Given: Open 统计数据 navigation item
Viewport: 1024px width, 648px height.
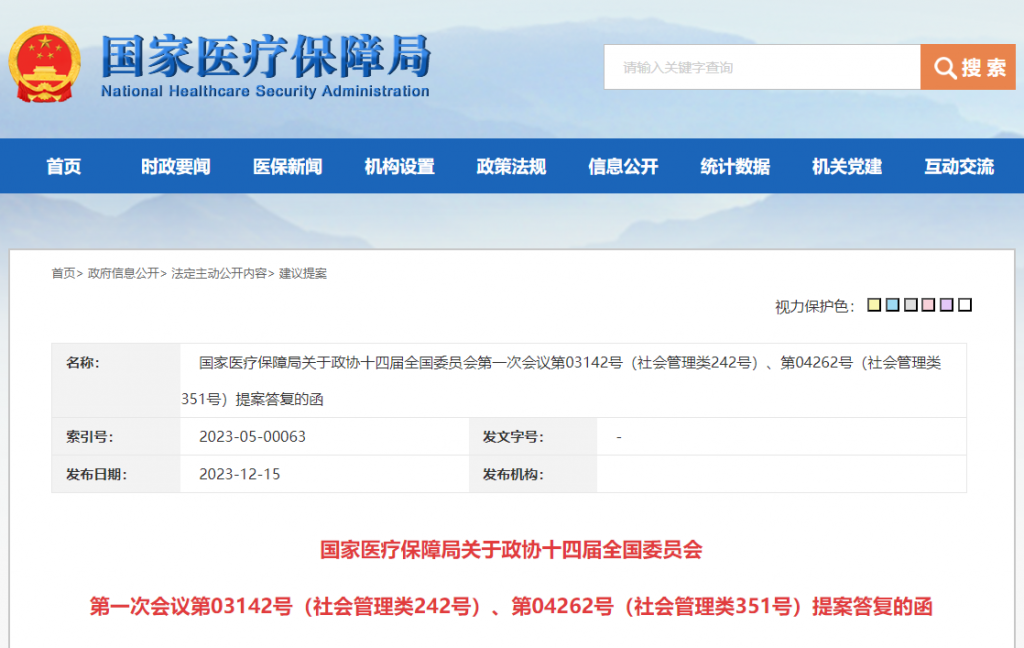Looking at the screenshot, I should tap(735, 167).
